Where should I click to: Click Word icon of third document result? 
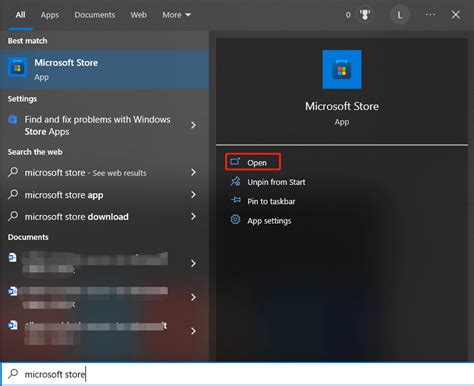click(12, 325)
